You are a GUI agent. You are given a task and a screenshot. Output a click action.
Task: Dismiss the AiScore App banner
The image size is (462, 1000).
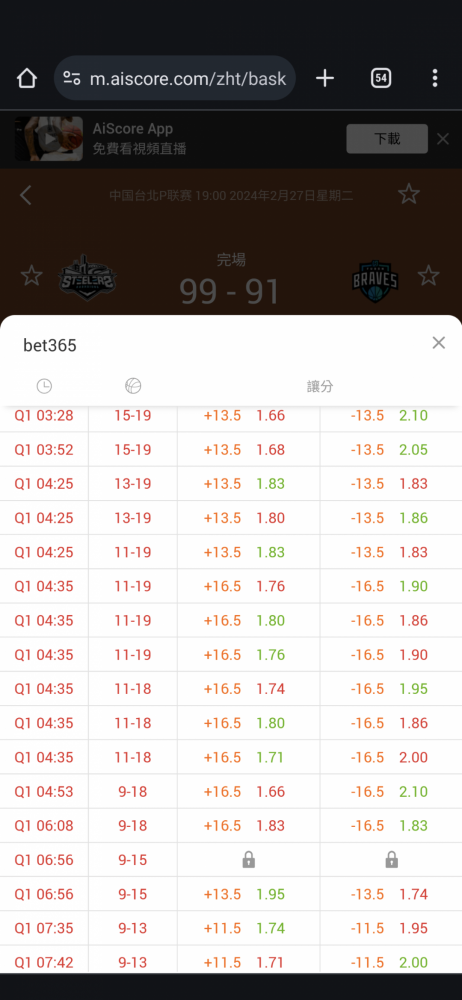443,138
